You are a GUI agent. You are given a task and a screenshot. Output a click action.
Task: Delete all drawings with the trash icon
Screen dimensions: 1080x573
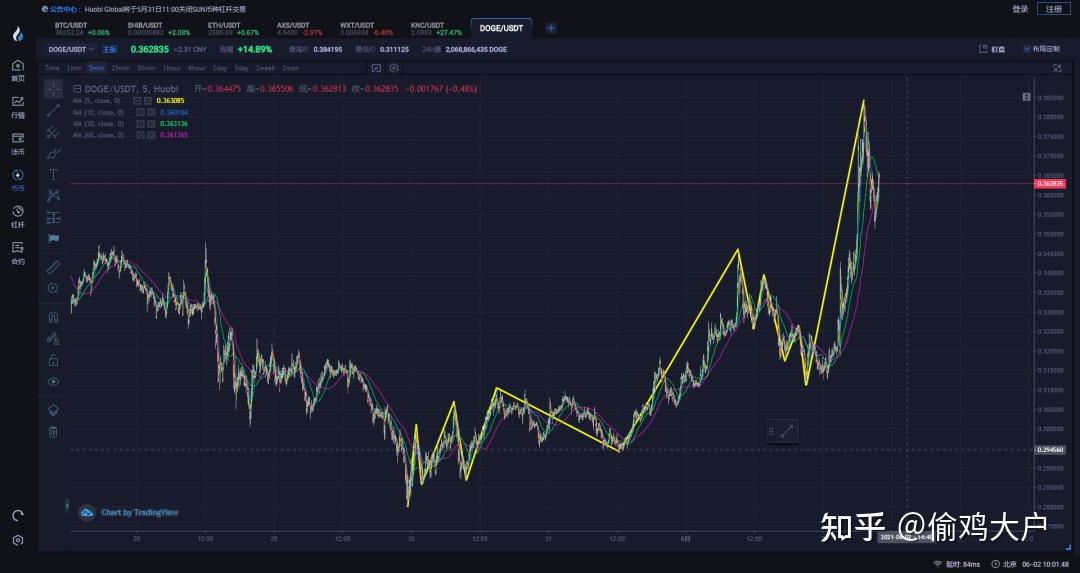[x=53, y=432]
